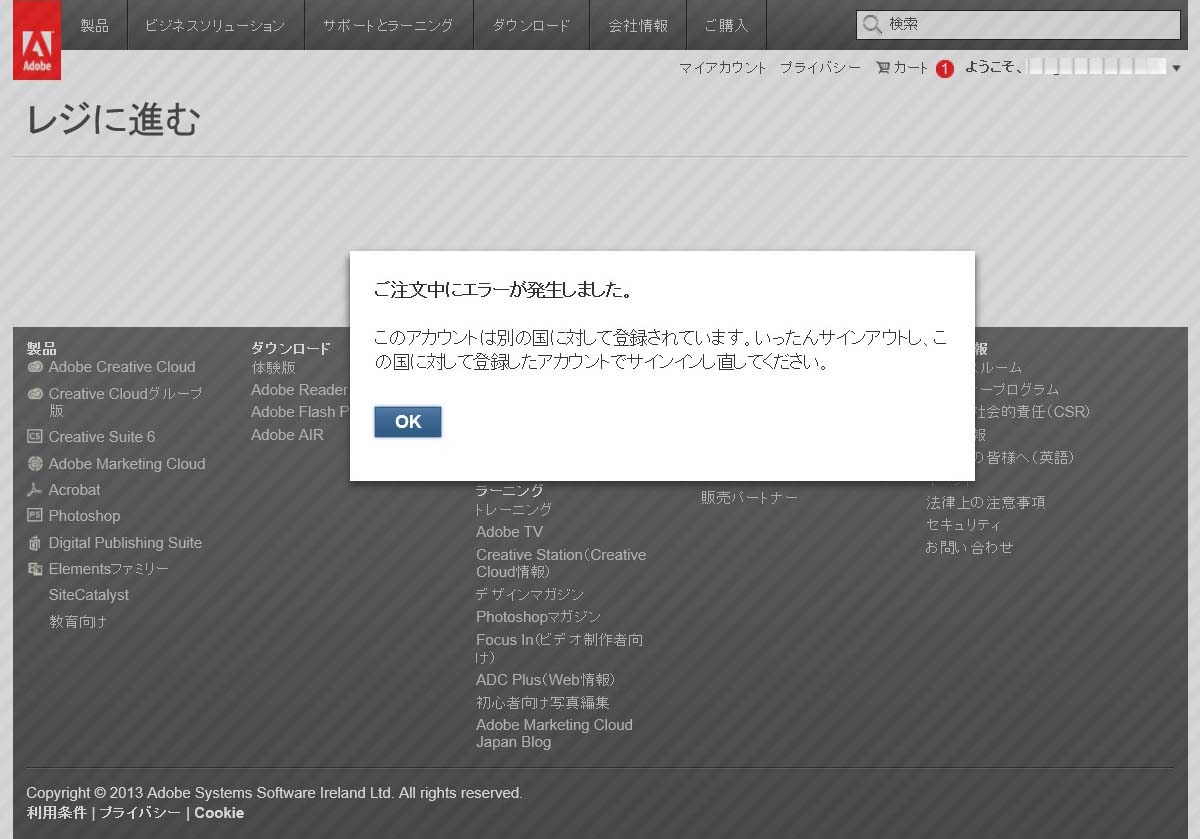Open 体験版 download link
This screenshot has height=839, width=1200.
[273, 368]
